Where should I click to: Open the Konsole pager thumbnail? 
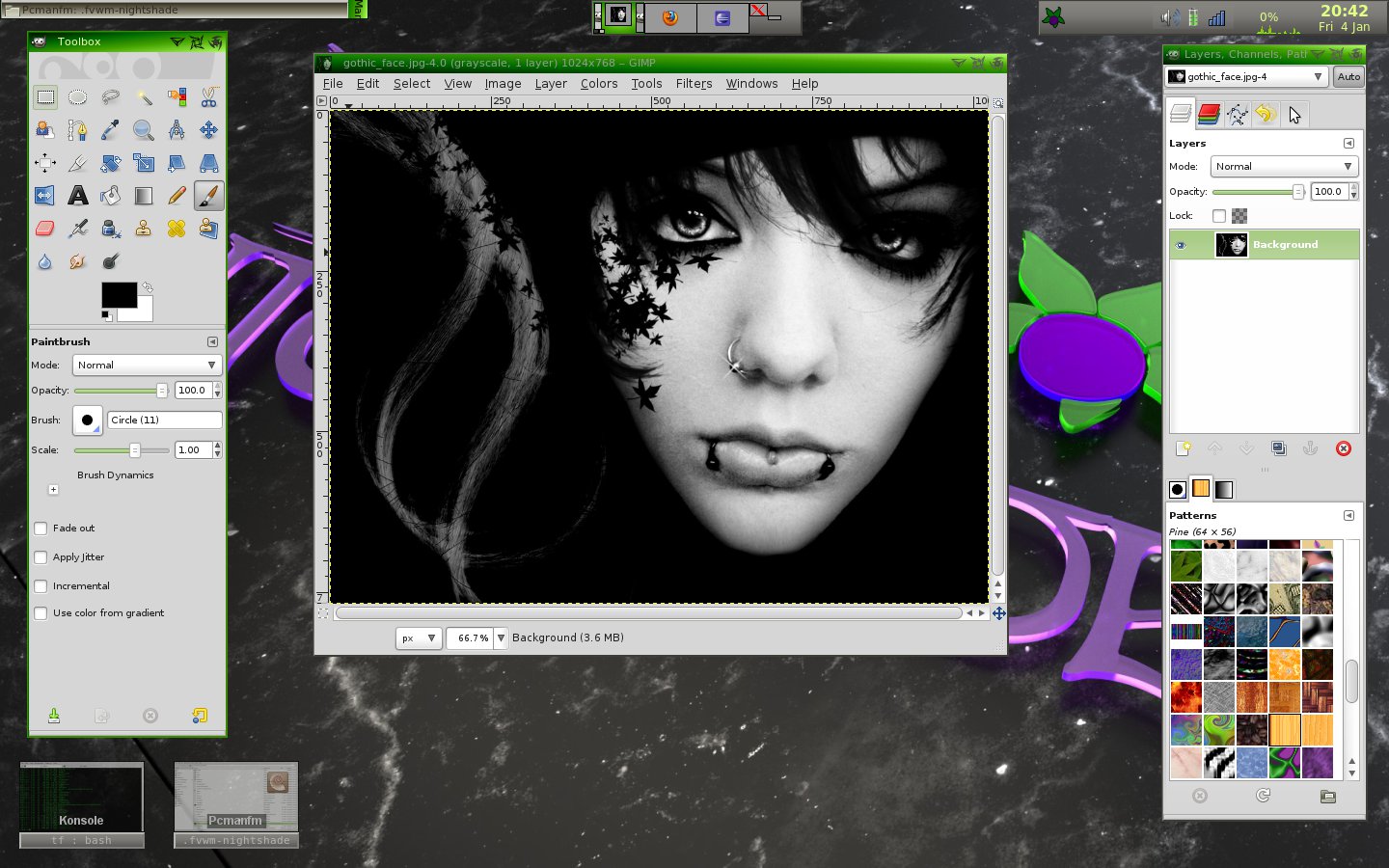coord(82,797)
